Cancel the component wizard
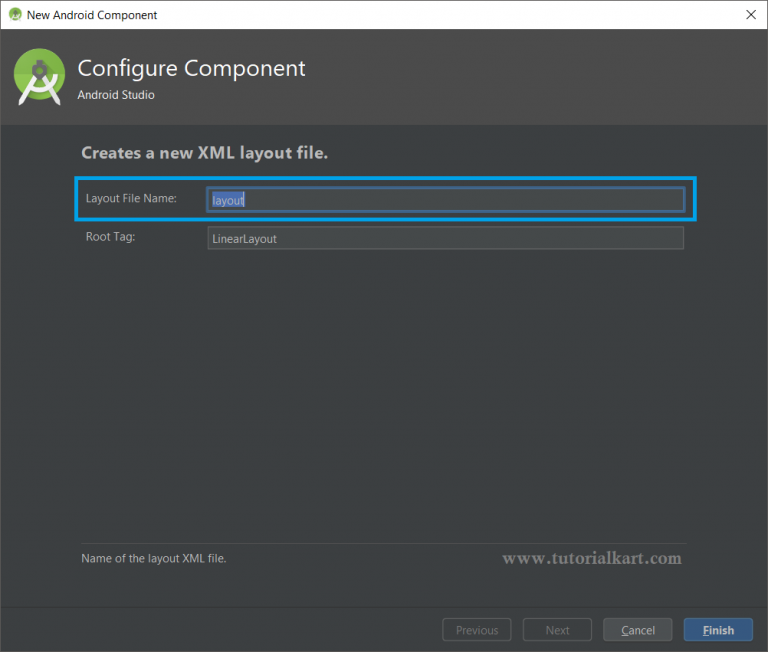The height and width of the screenshot is (652, 768). [637, 630]
